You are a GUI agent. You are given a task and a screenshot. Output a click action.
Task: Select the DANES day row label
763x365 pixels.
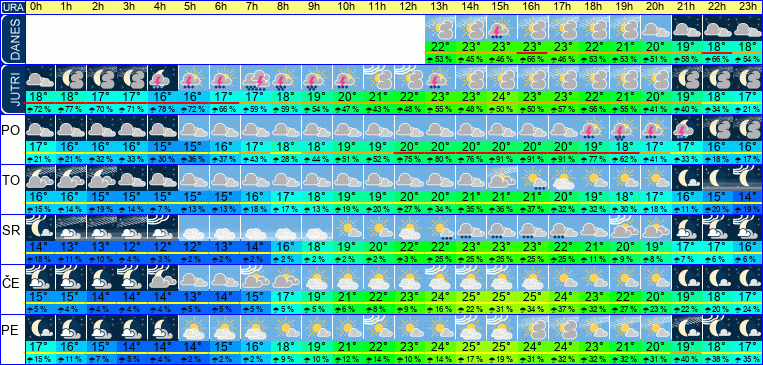[12, 39]
